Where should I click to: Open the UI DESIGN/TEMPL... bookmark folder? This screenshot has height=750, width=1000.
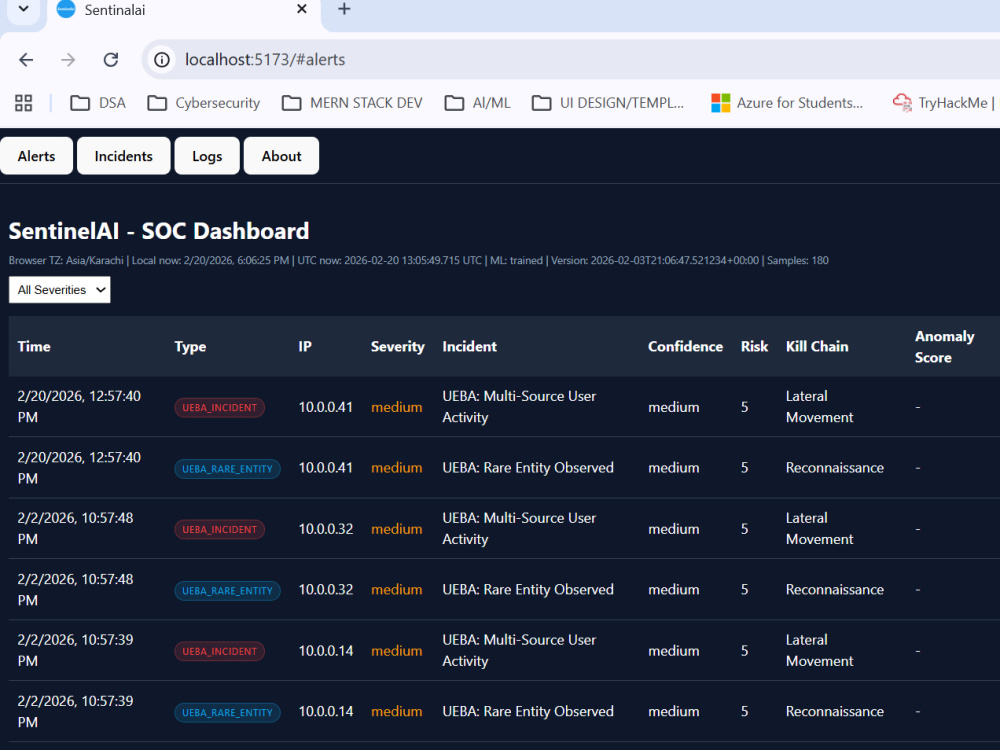click(608, 103)
